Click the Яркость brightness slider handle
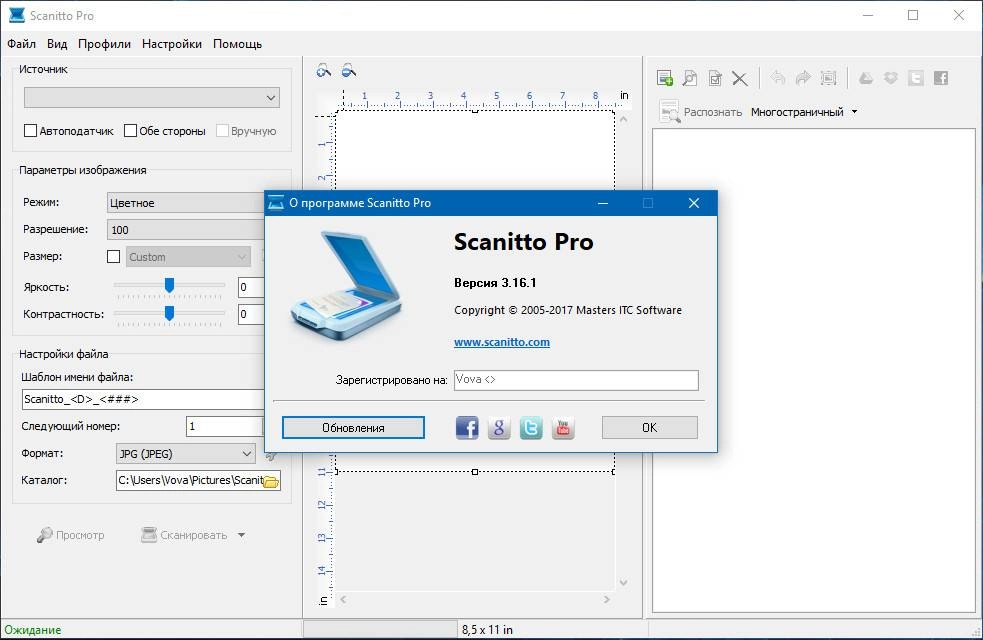Viewport: 983px width, 640px height. pyautogui.click(x=169, y=285)
